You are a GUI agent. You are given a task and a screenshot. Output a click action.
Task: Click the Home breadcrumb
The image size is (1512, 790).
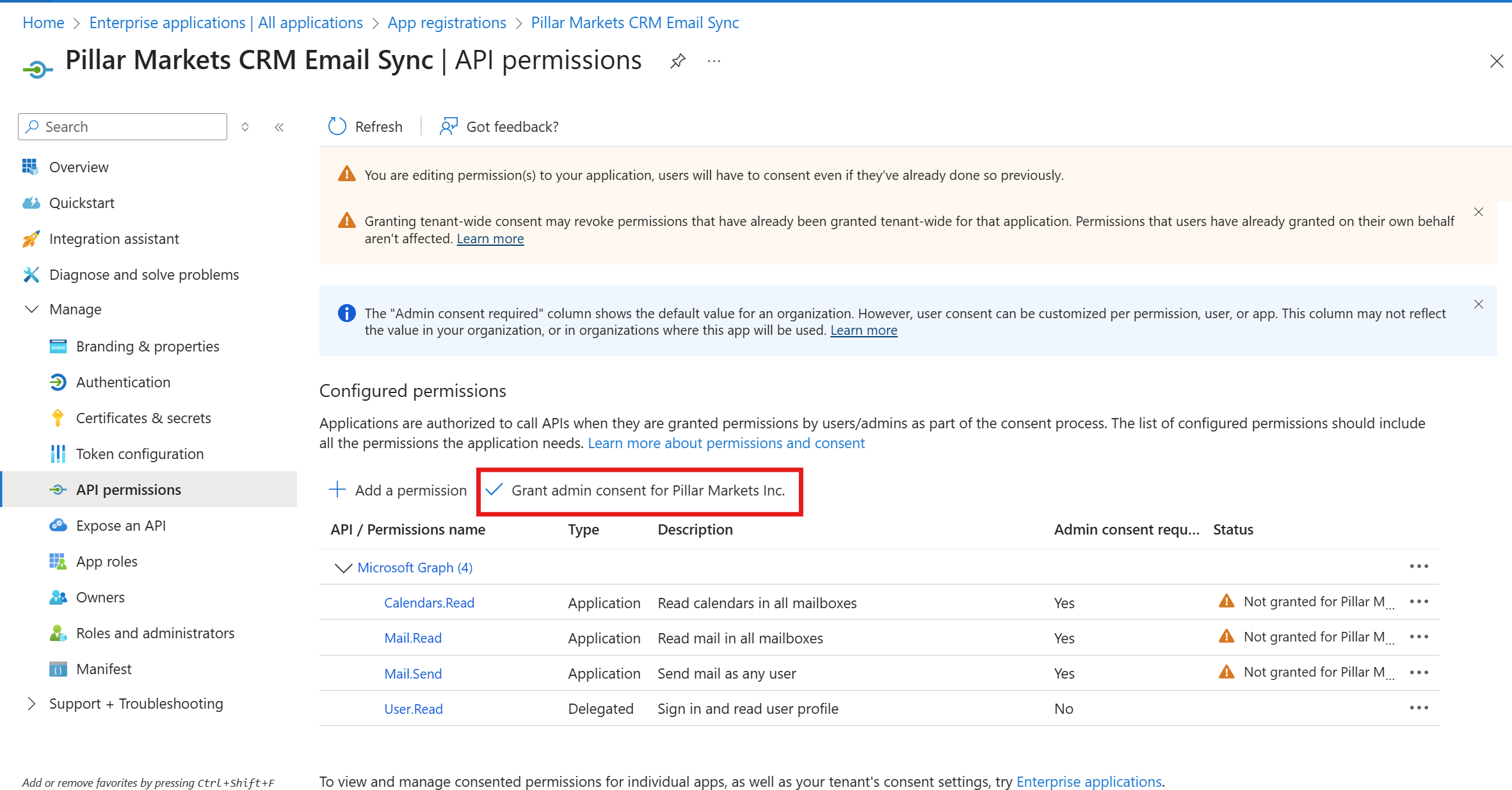tap(44, 22)
